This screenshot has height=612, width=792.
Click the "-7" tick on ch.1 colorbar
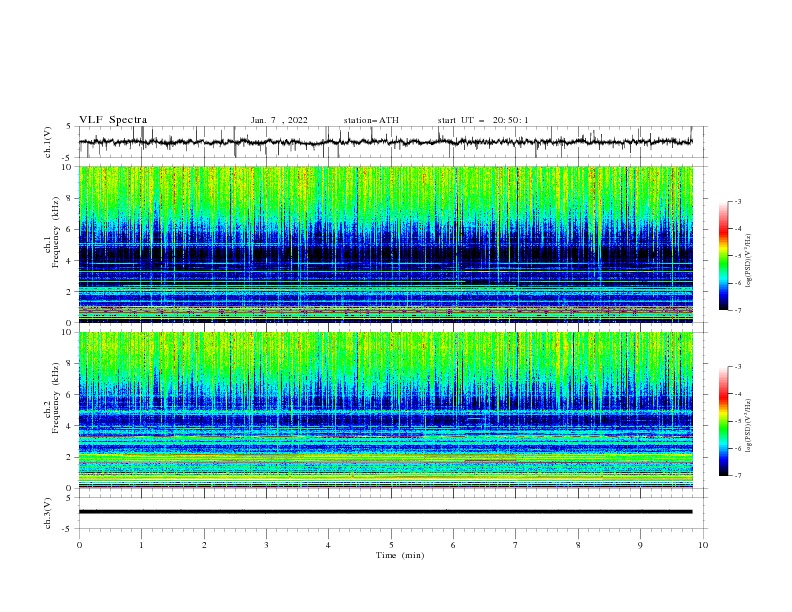(737, 310)
